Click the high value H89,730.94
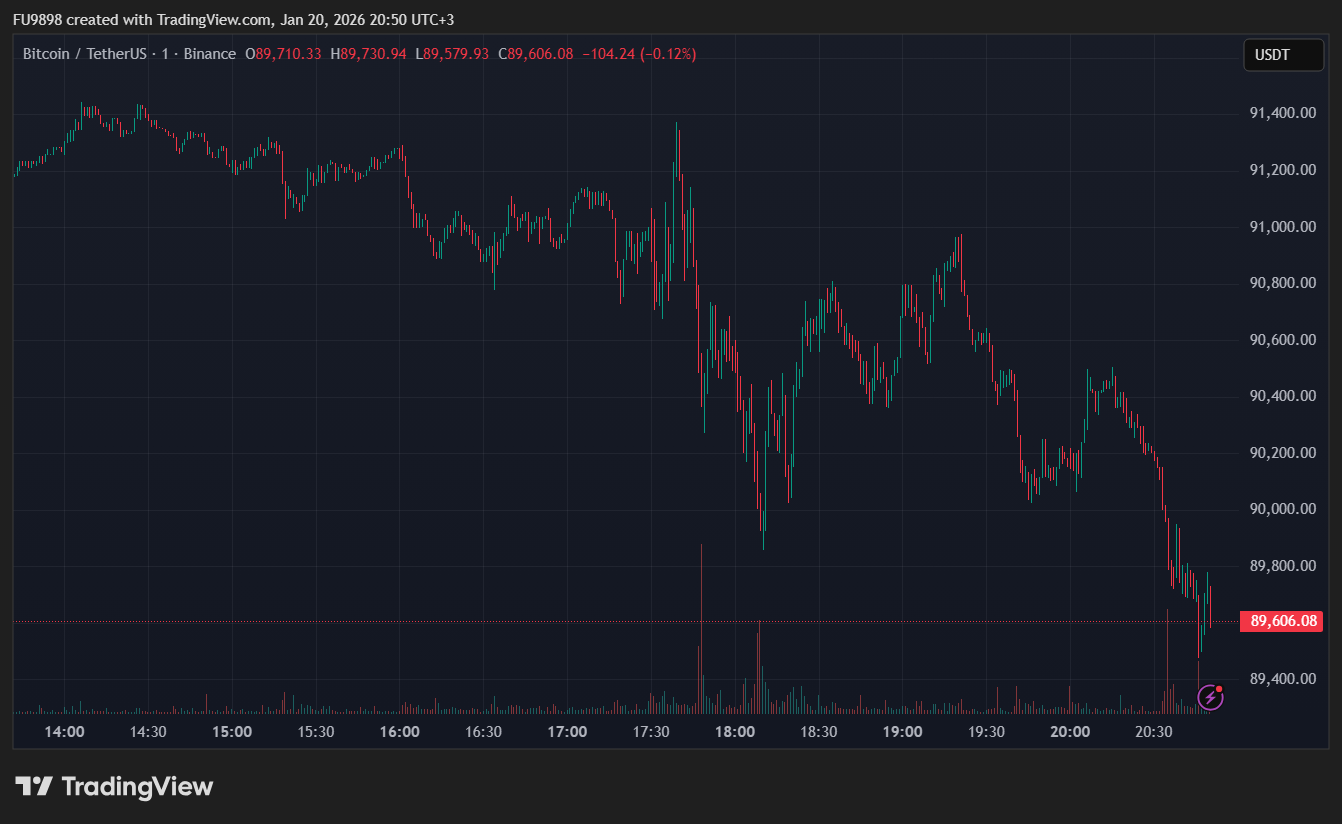 point(369,53)
